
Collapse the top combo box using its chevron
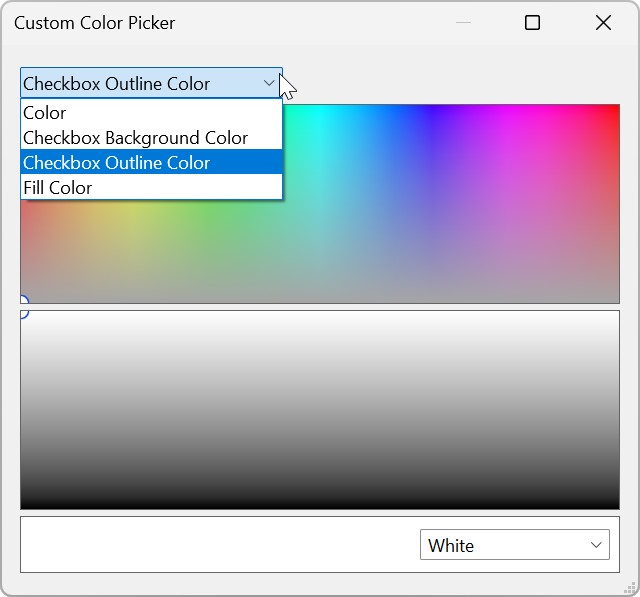tap(269, 84)
